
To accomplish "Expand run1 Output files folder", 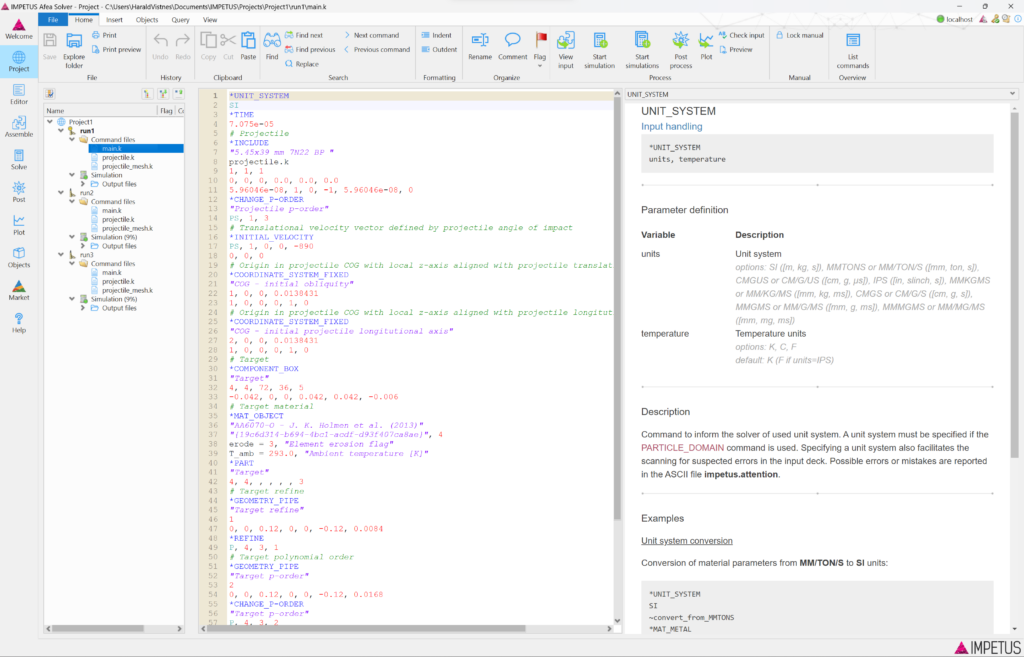I will 83,184.
